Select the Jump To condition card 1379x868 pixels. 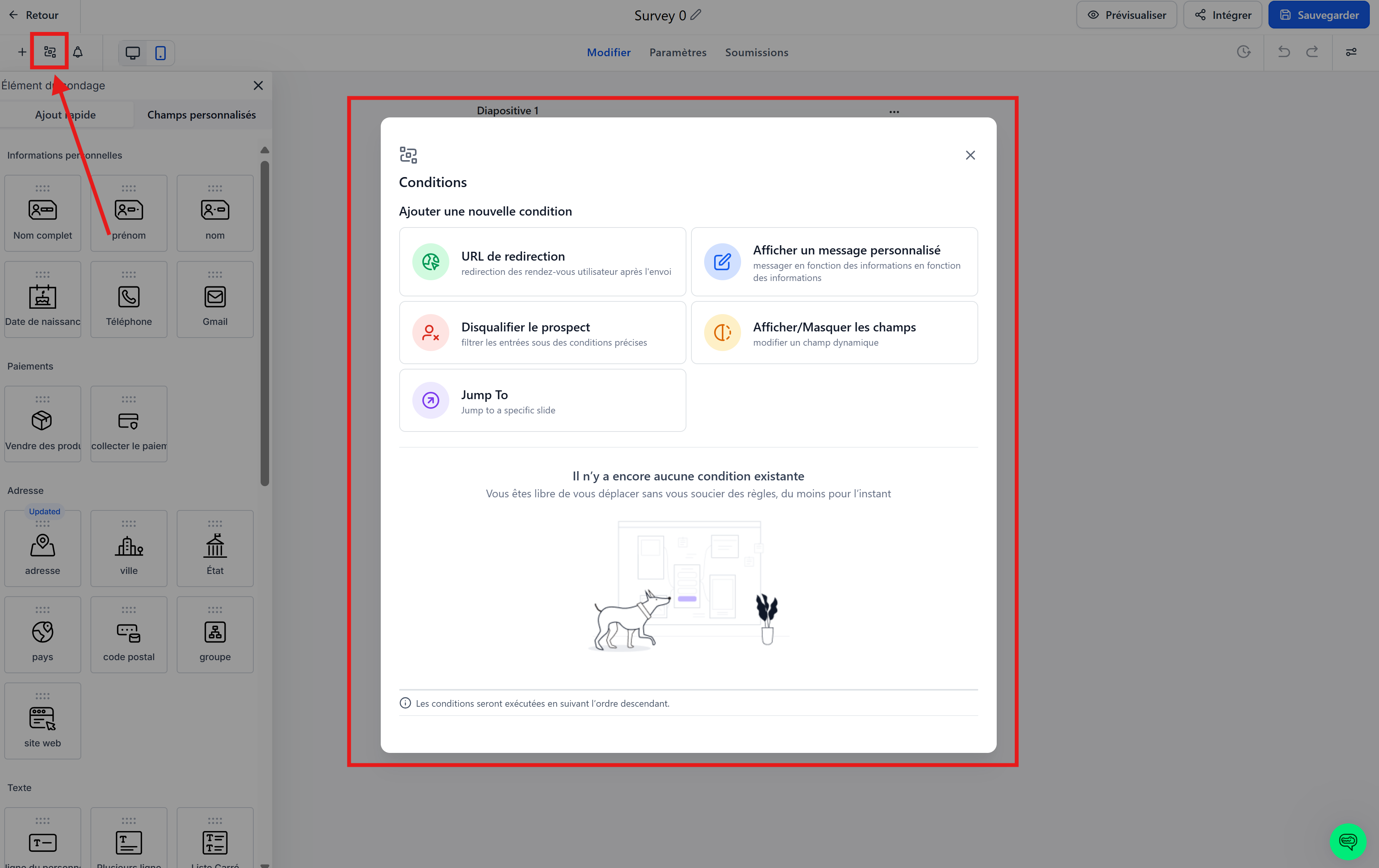click(x=542, y=400)
